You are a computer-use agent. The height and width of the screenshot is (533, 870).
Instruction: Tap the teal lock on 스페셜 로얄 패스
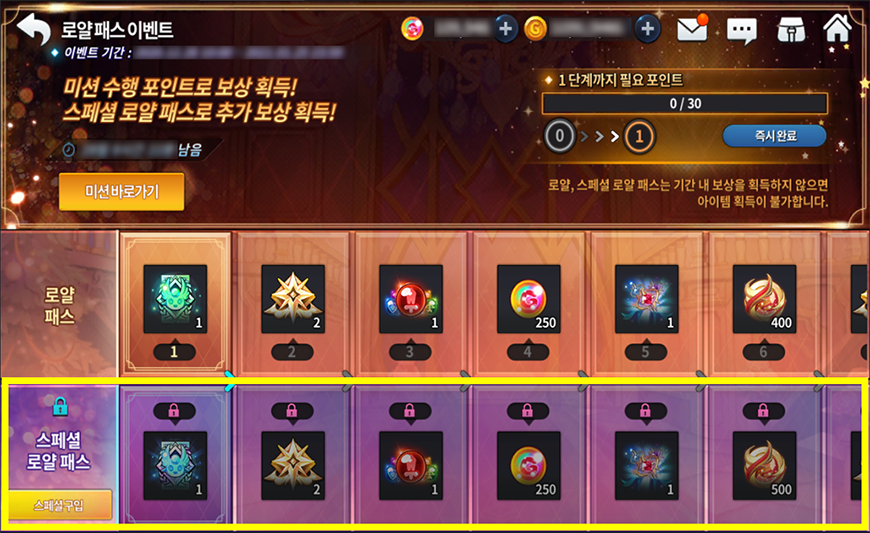[60, 406]
